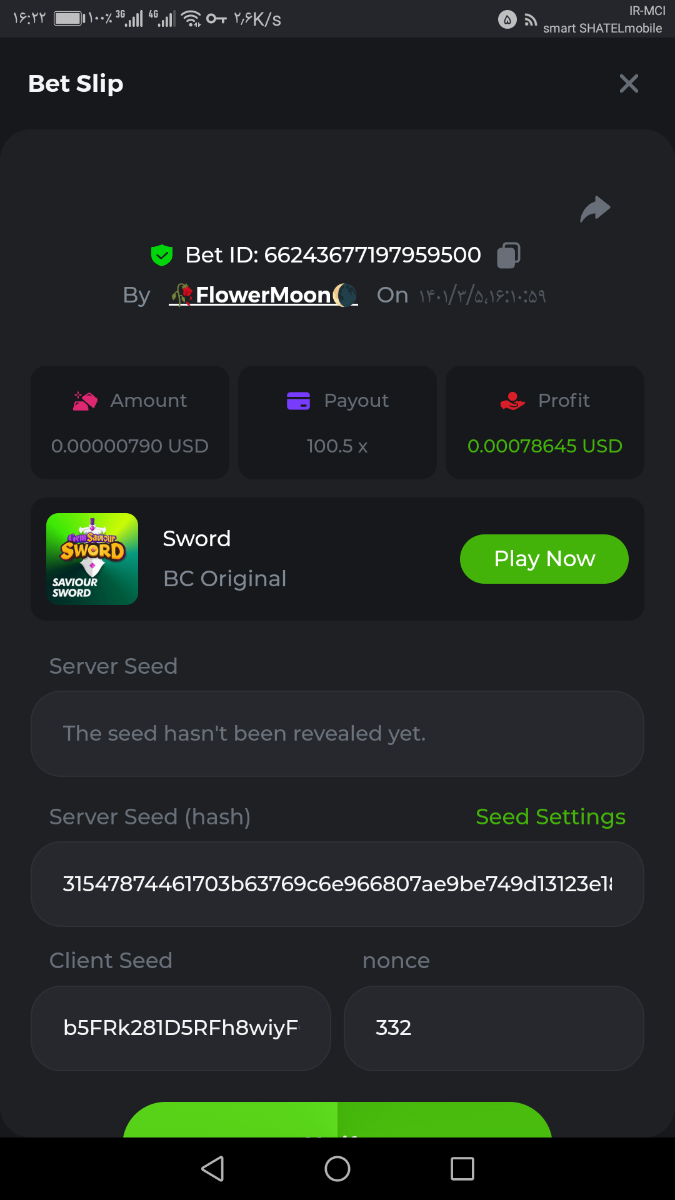Open FlowerMoon user profile link
Image resolution: width=675 pixels, height=1200 pixels.
point(264,295)
